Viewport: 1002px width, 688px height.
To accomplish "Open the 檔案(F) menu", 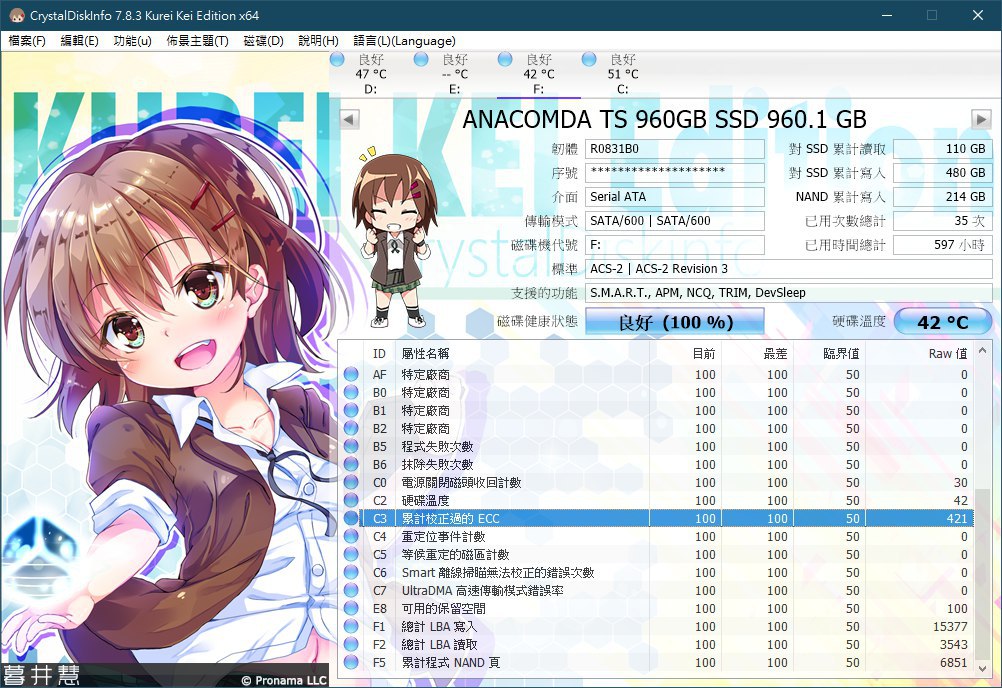I will 27,41.
